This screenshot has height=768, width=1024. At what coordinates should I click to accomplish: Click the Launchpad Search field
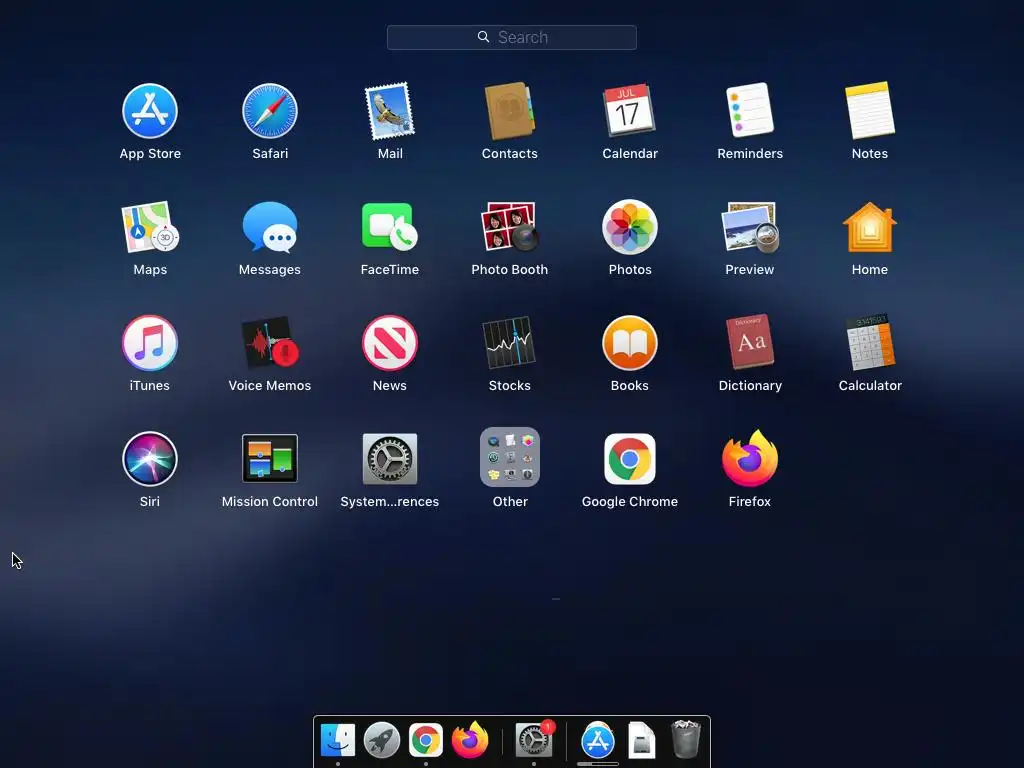pos(511,37)
